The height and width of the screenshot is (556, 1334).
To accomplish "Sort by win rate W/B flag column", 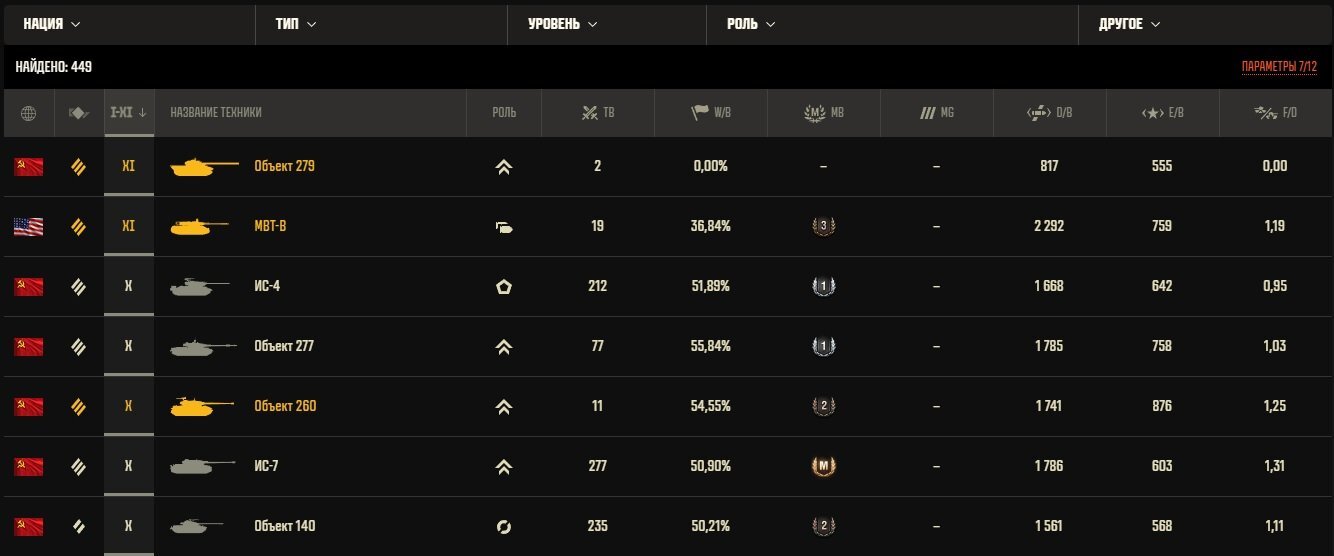I will pos(711,113).
